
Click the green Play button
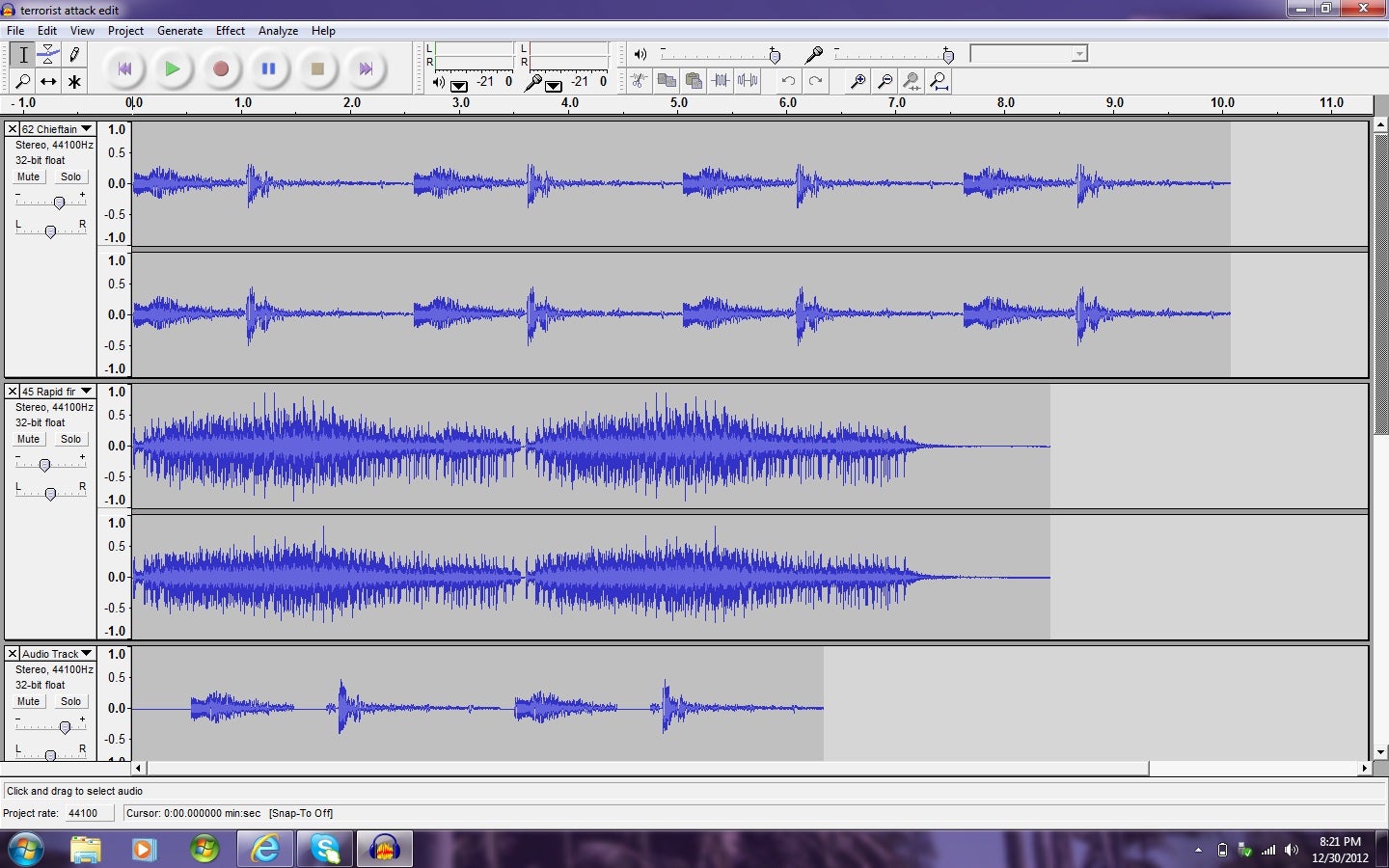(x=173, y=68)
